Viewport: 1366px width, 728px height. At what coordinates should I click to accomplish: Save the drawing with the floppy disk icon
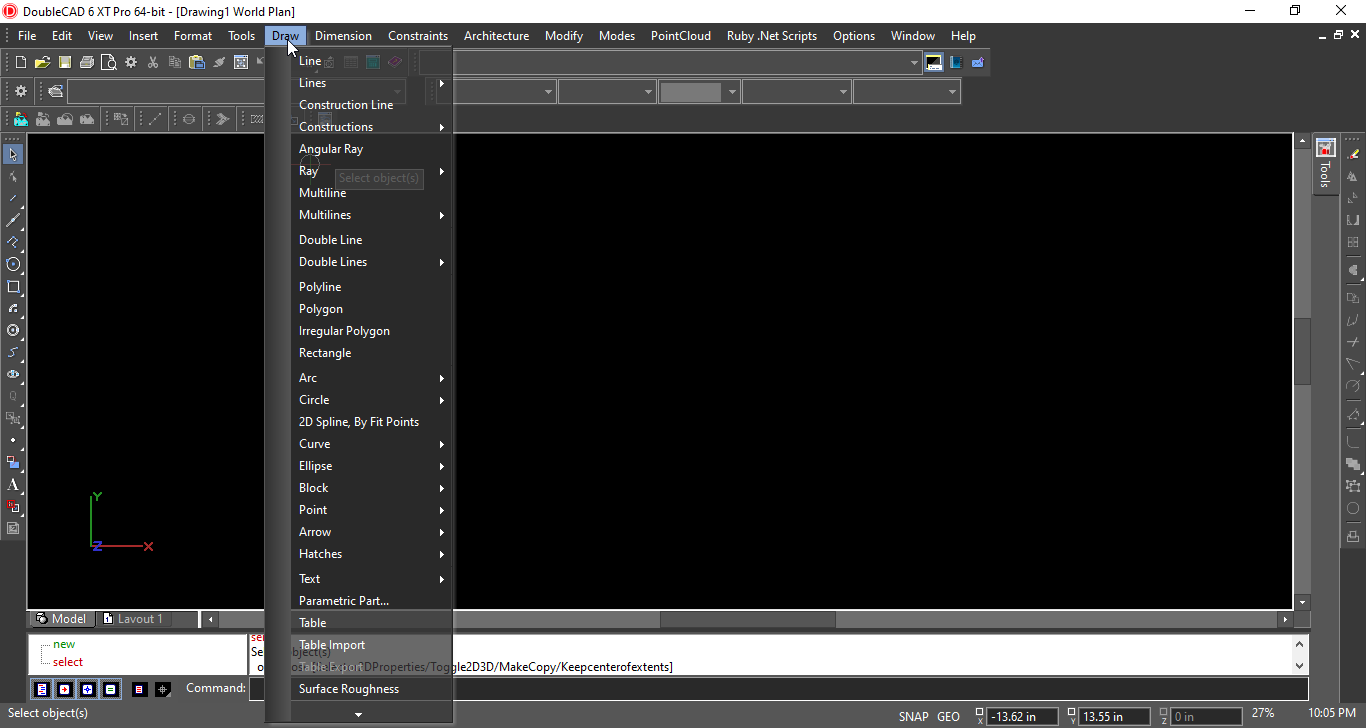pos(65,62)
